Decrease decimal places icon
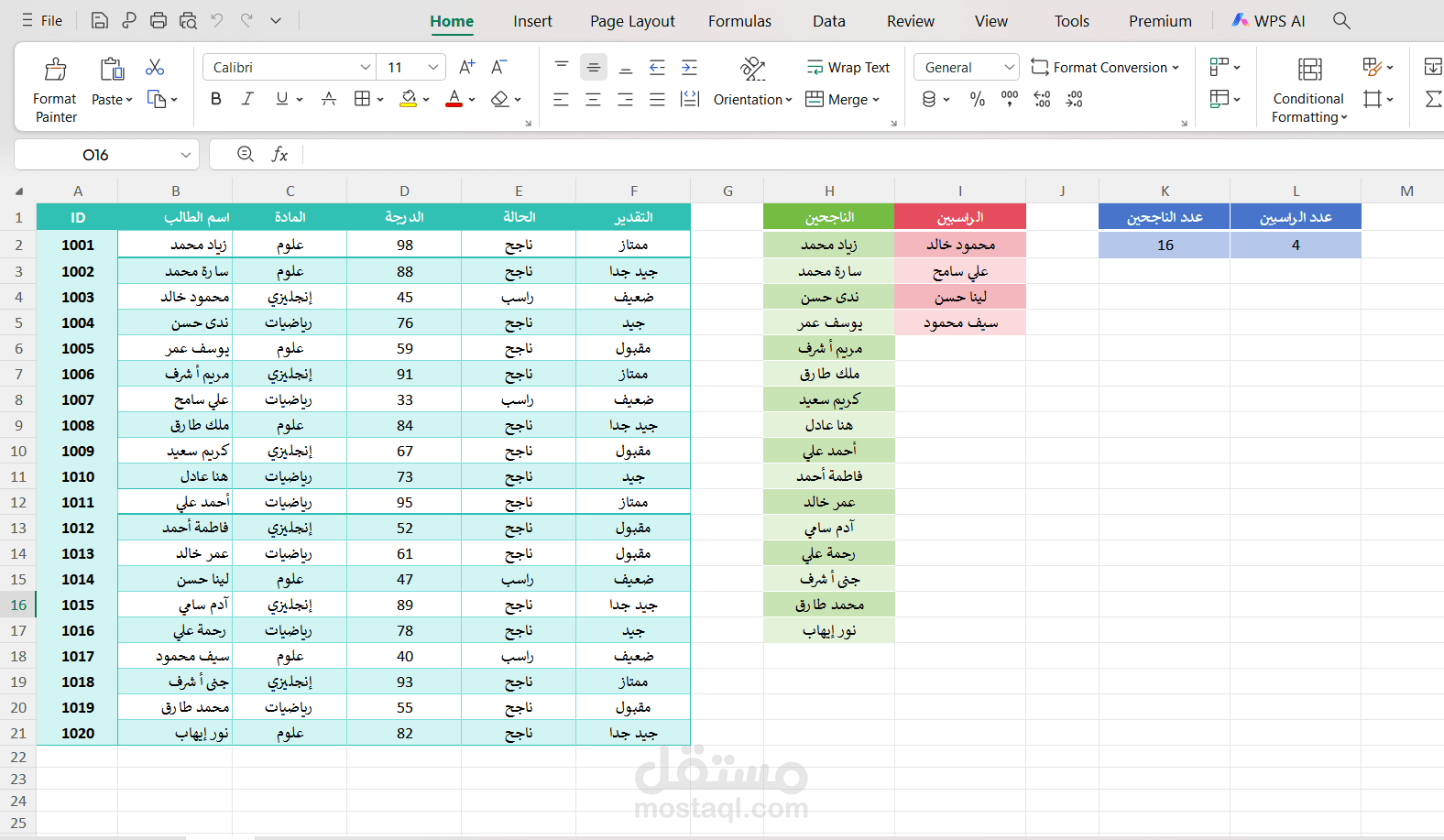 point(1074,99)
